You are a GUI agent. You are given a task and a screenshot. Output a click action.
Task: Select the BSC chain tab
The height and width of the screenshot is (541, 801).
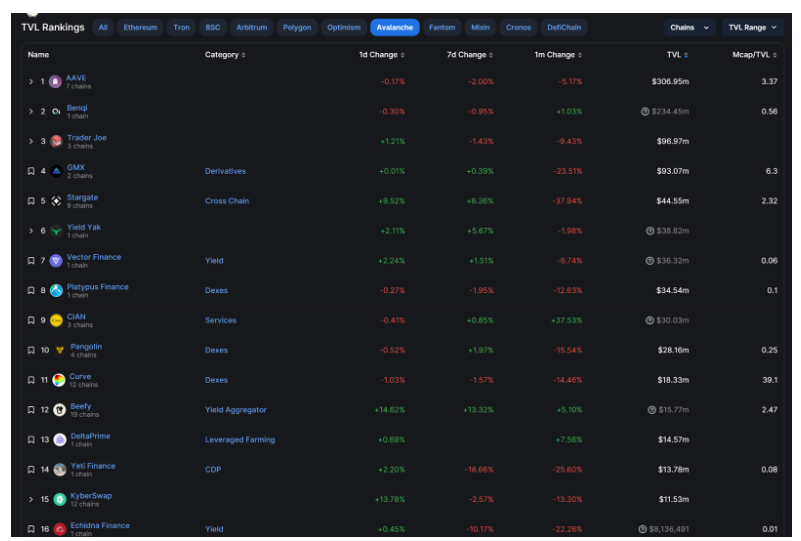[x=213, y=28]
